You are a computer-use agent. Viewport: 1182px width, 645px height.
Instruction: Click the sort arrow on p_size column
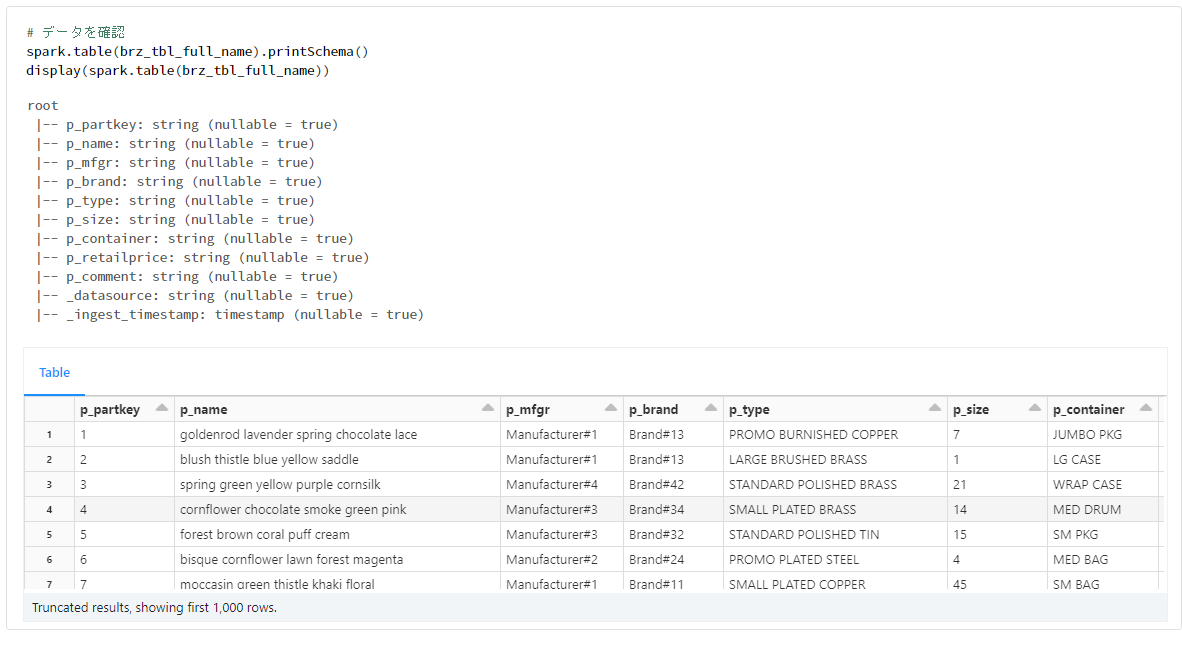pos(1035,407)
